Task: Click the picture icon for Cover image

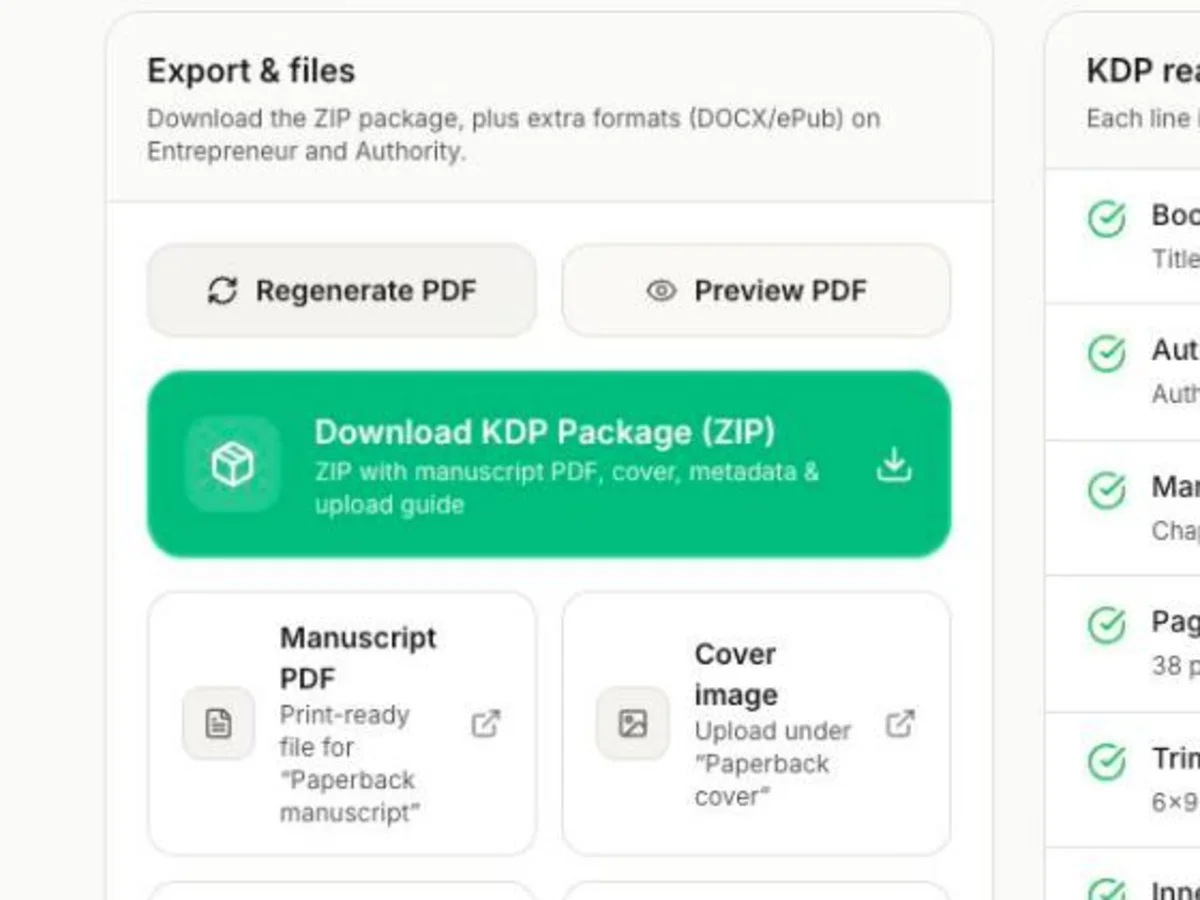Action: click(633, 723)
